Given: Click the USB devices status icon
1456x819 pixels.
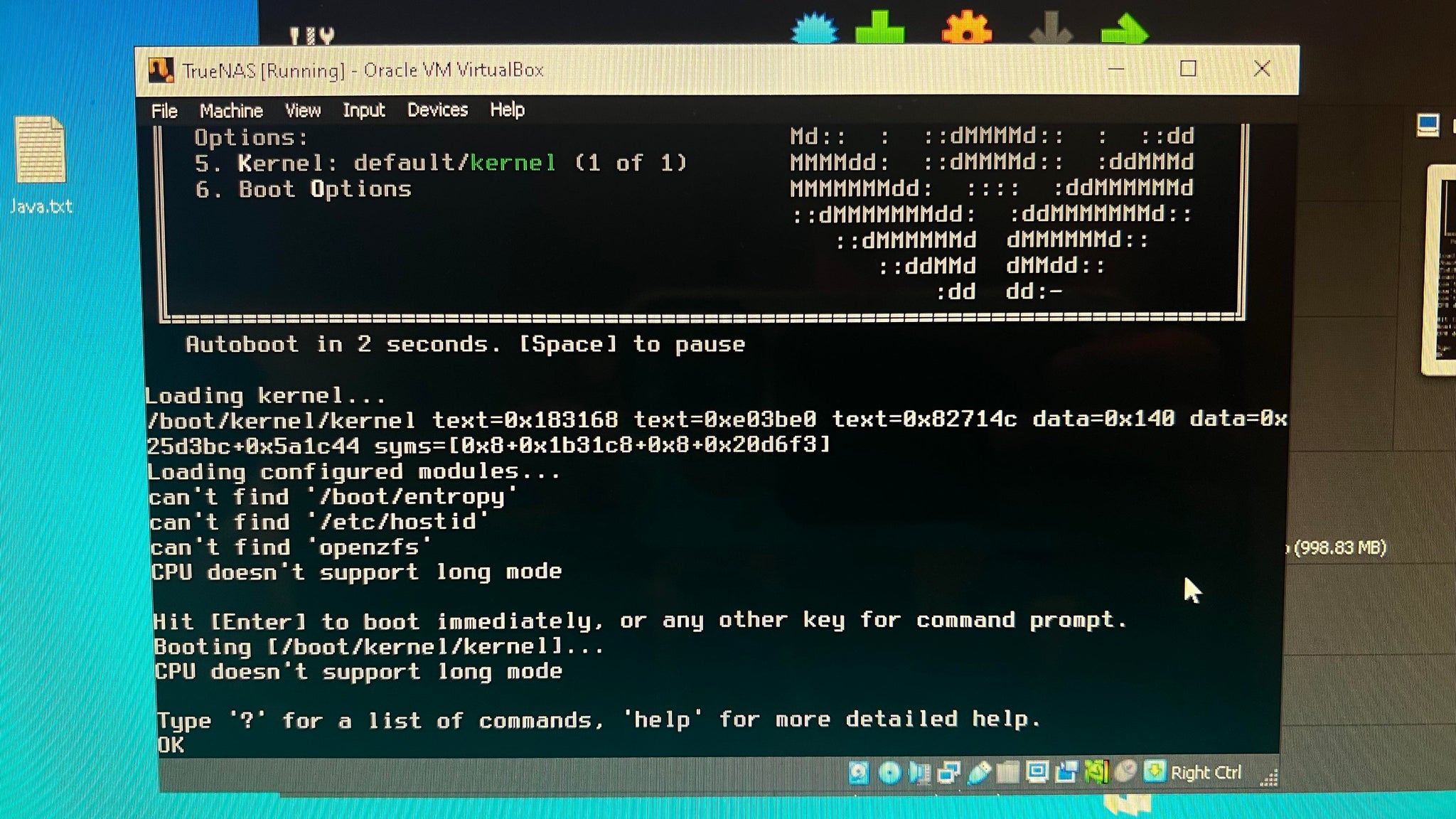Looking at the screenshot, I should click(x=979, y=772).
